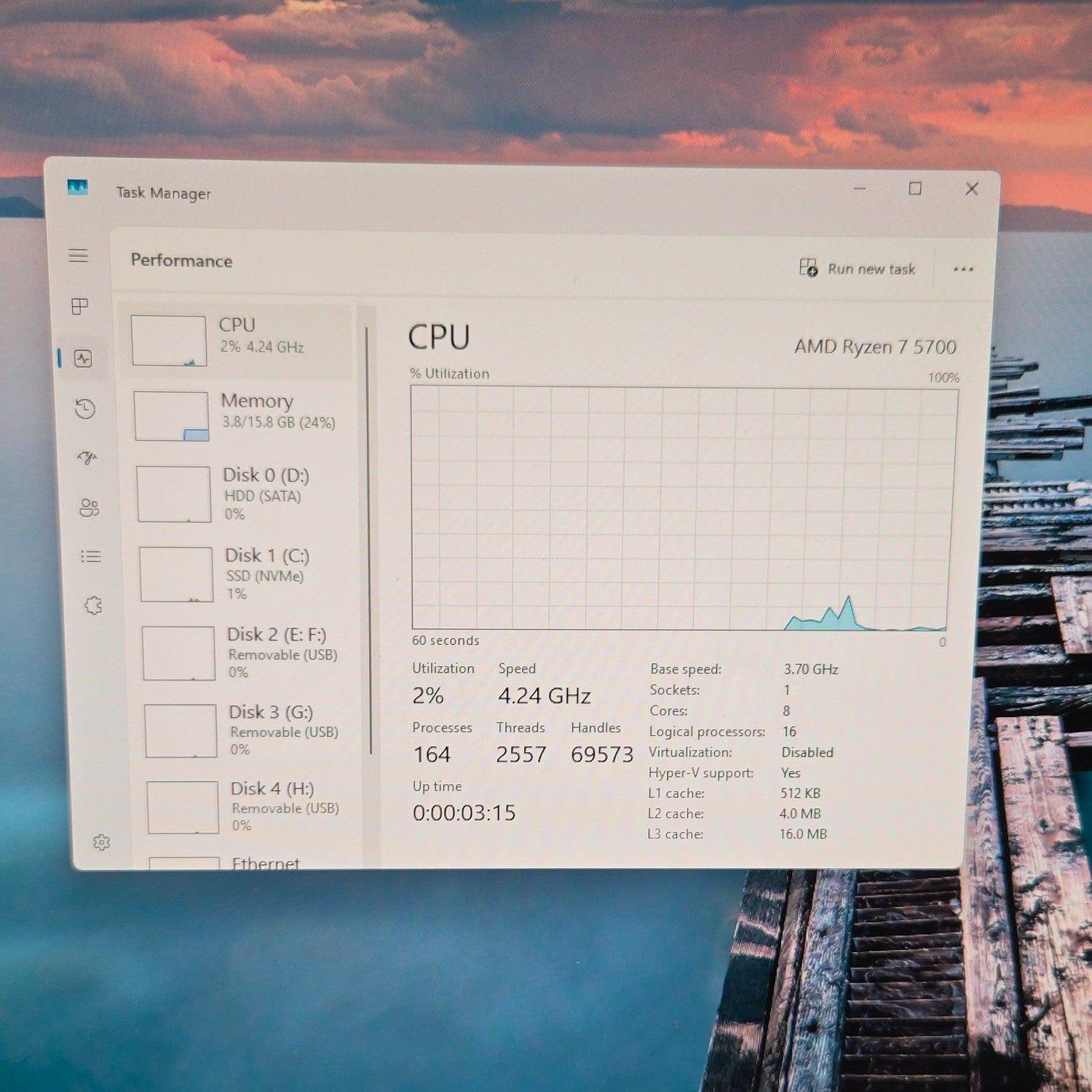Select the Performance page icon
This screenshot has height=1092, width=1092.
tap(83, 358)
